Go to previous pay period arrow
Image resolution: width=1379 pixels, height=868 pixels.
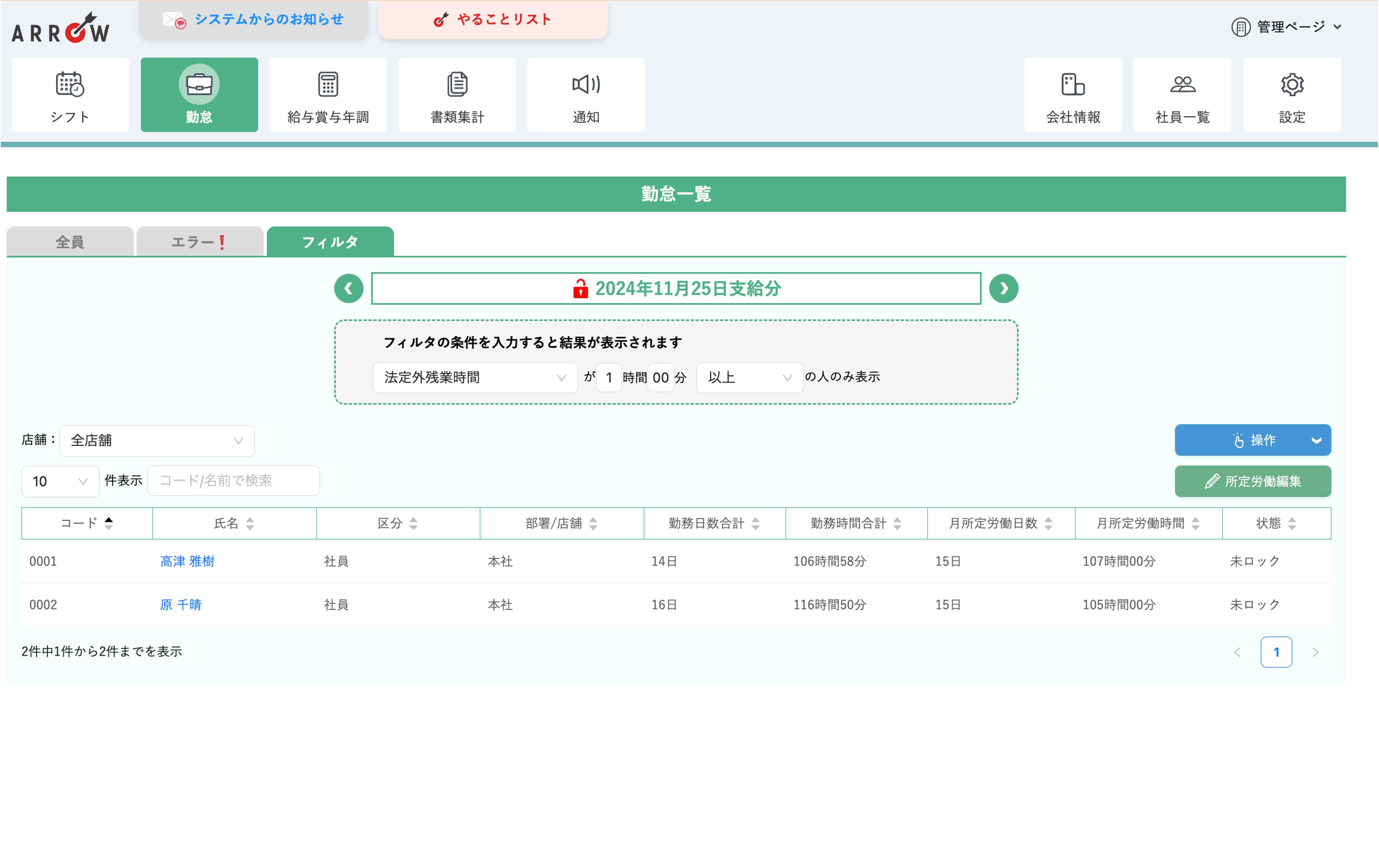pos(349,289)
